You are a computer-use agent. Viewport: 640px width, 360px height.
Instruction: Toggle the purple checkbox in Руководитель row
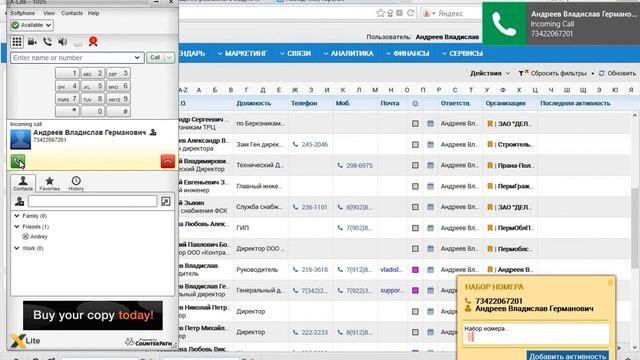pyautogui.click(x=415, y=269)
